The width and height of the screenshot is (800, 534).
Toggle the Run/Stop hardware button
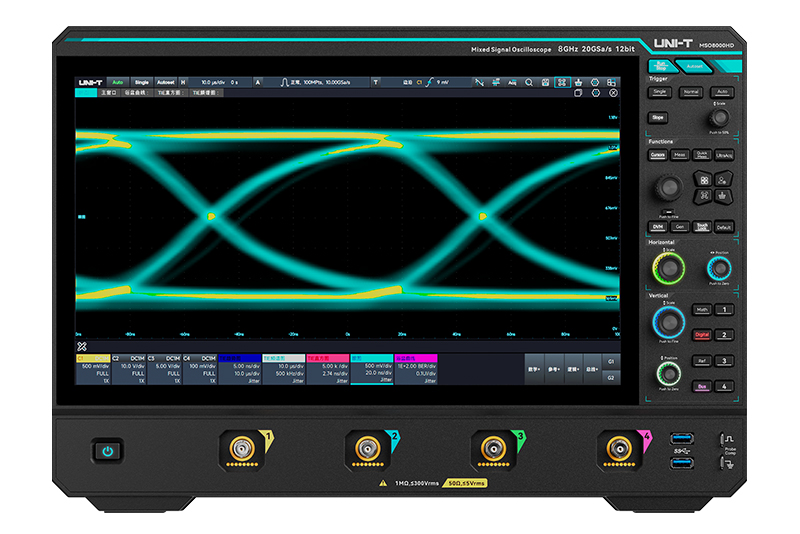[x=661, y=65]
